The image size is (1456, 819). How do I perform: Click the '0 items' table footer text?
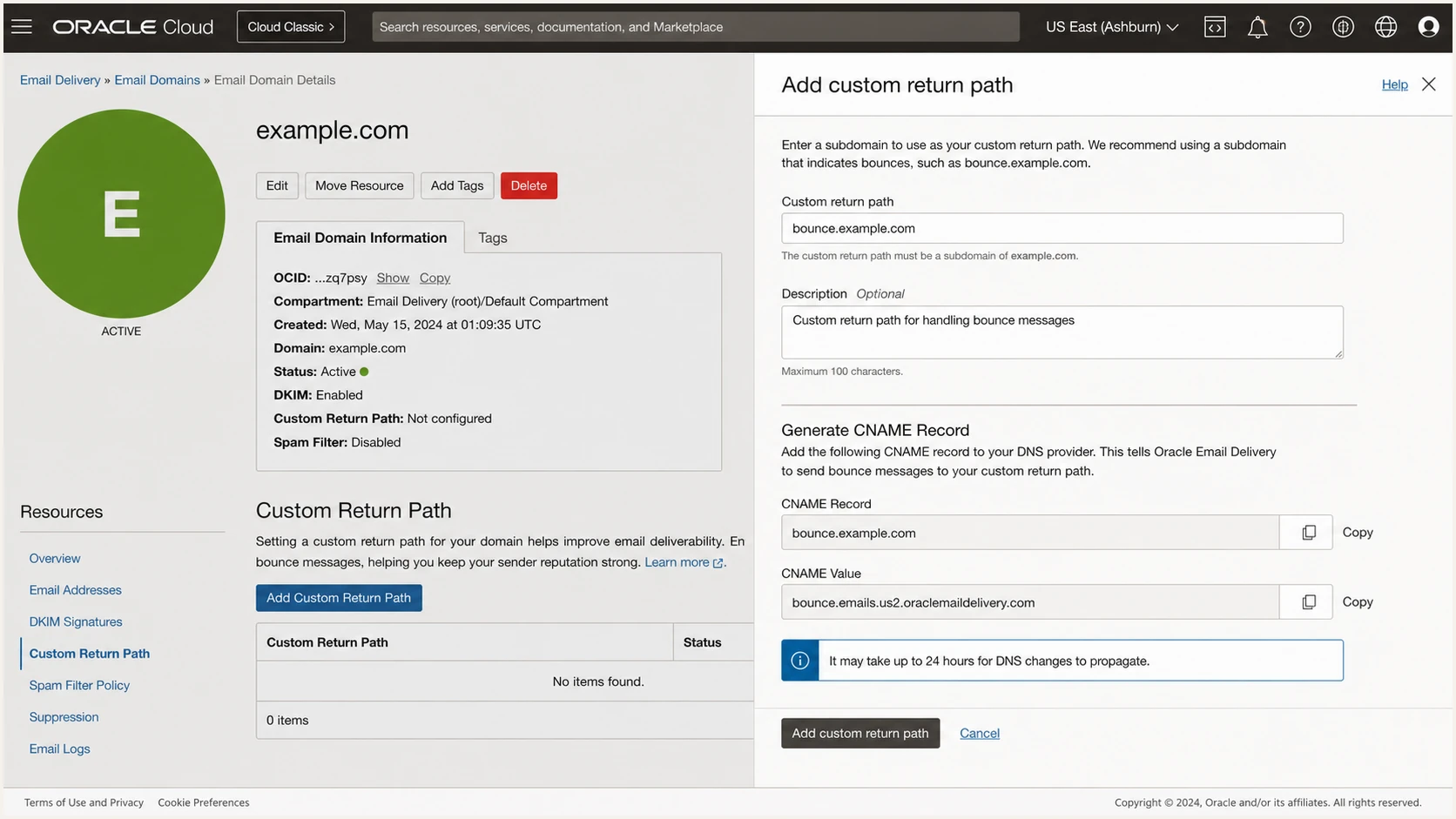287,721
